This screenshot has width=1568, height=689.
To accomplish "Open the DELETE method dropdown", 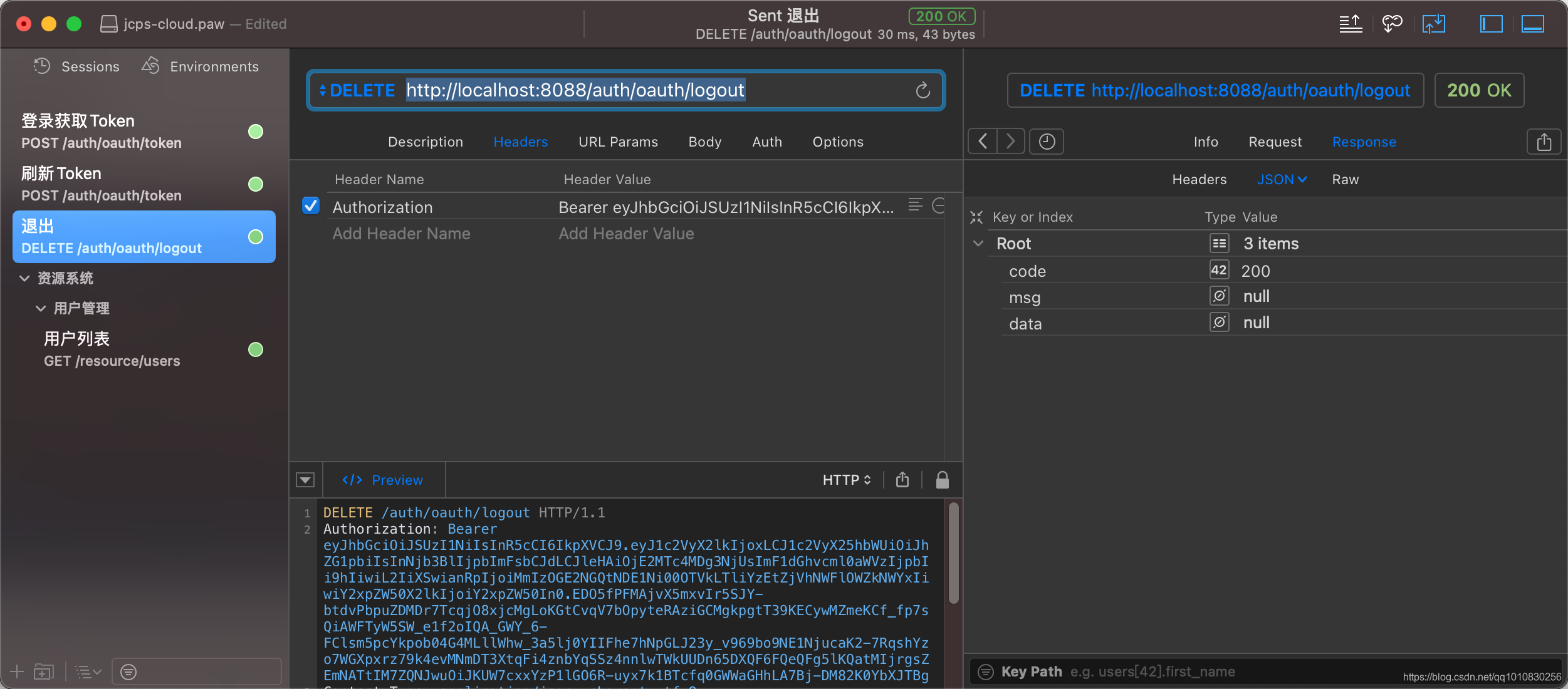I will point(357,91).
